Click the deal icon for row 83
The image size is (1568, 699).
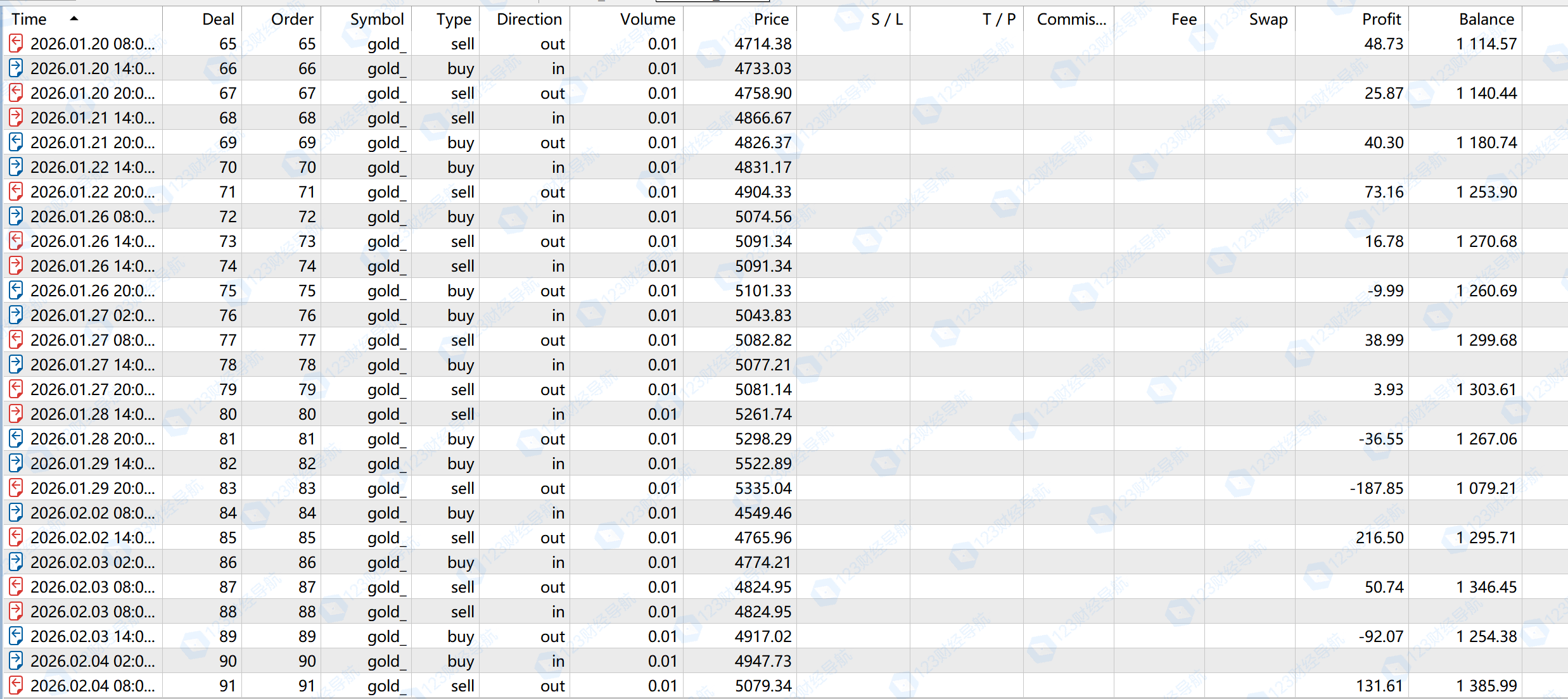coord(16,488)
